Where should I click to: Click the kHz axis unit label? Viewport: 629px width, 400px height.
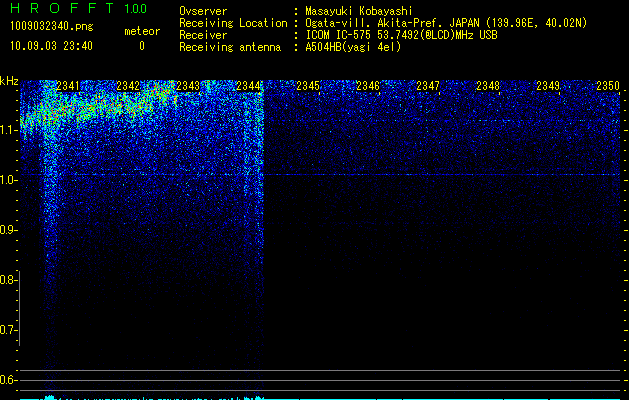pyautogui.click(x=9, y=81)
